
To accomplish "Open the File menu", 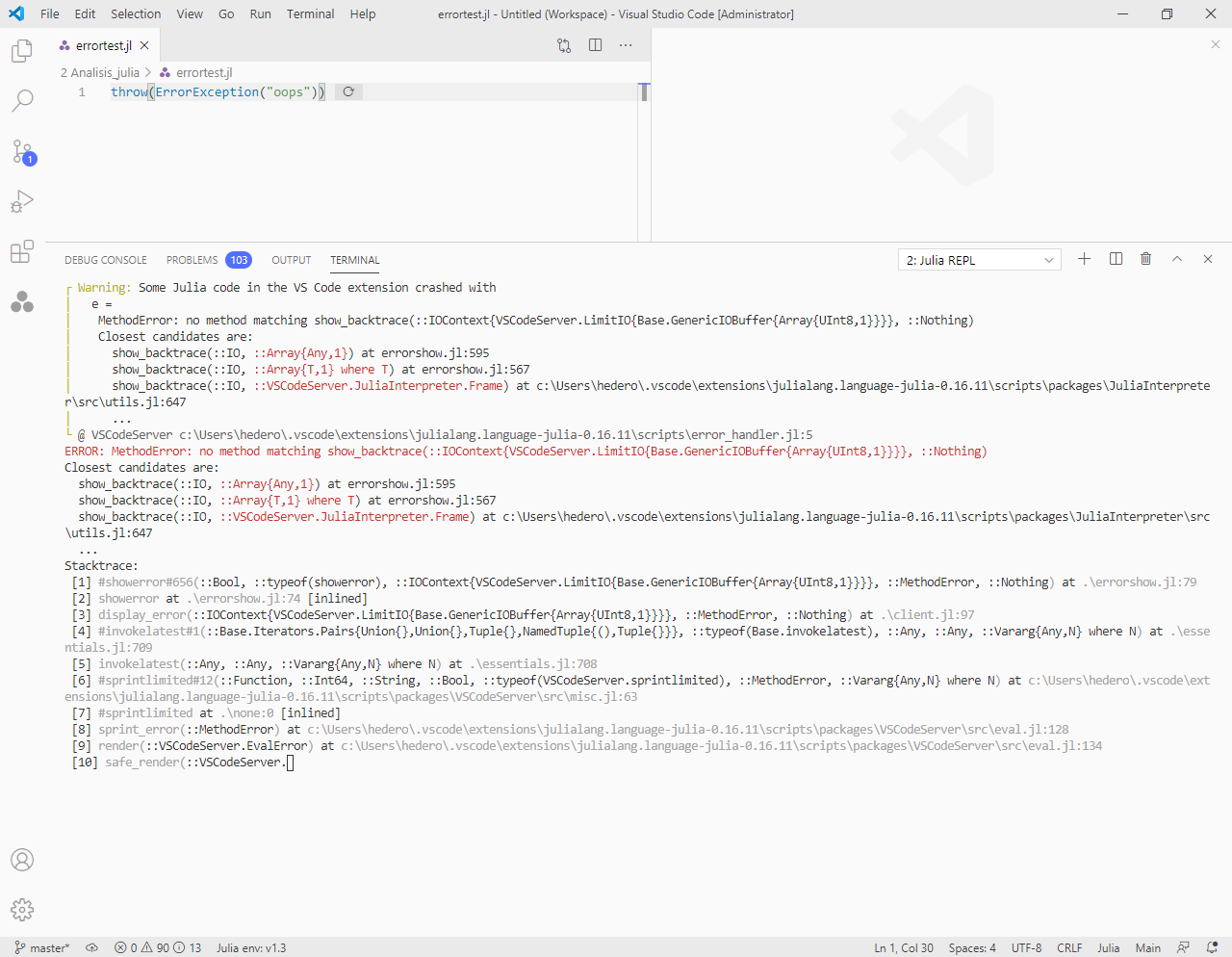I will (x=50, y=13).
